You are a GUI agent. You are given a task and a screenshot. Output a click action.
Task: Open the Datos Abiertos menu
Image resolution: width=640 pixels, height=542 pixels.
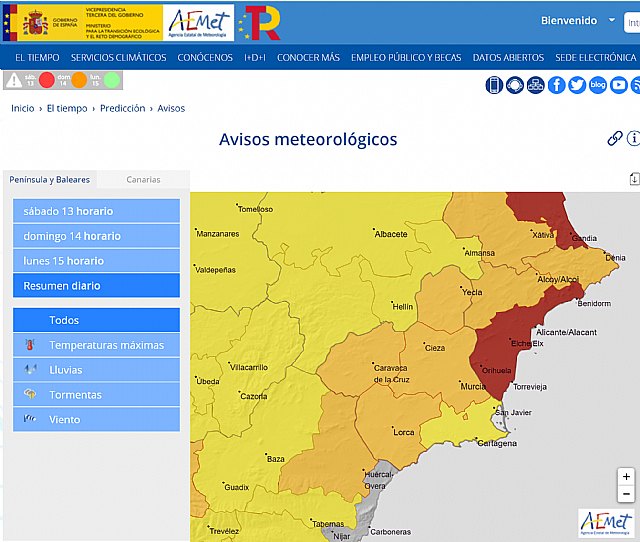coord(508,58)
